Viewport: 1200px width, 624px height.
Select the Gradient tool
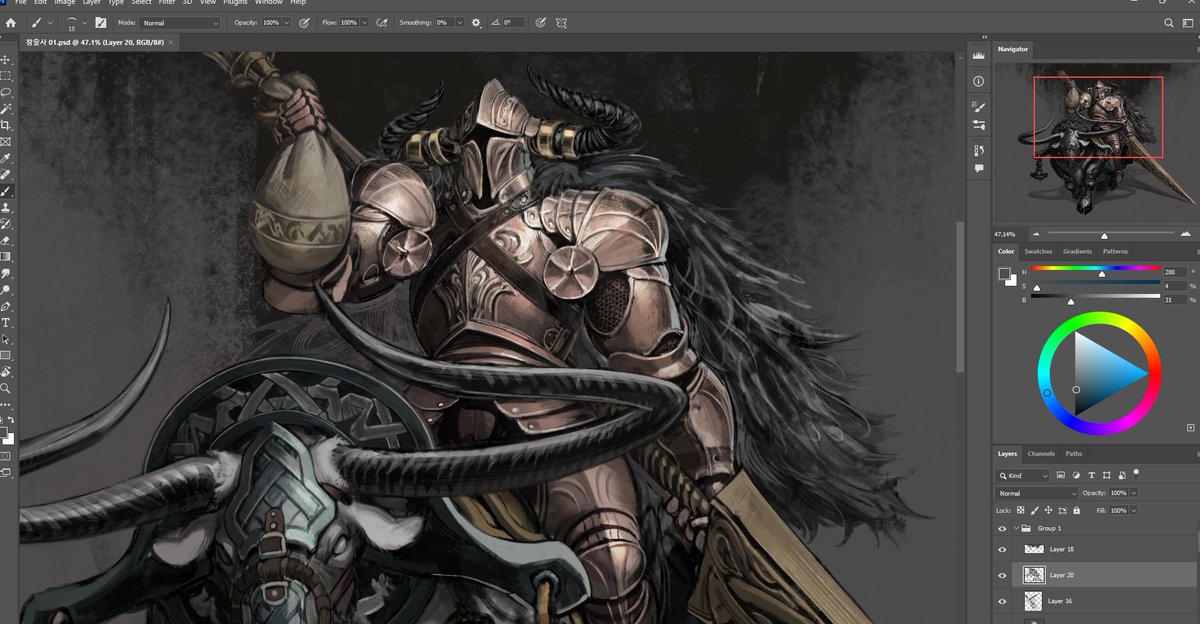pos(6,256)
